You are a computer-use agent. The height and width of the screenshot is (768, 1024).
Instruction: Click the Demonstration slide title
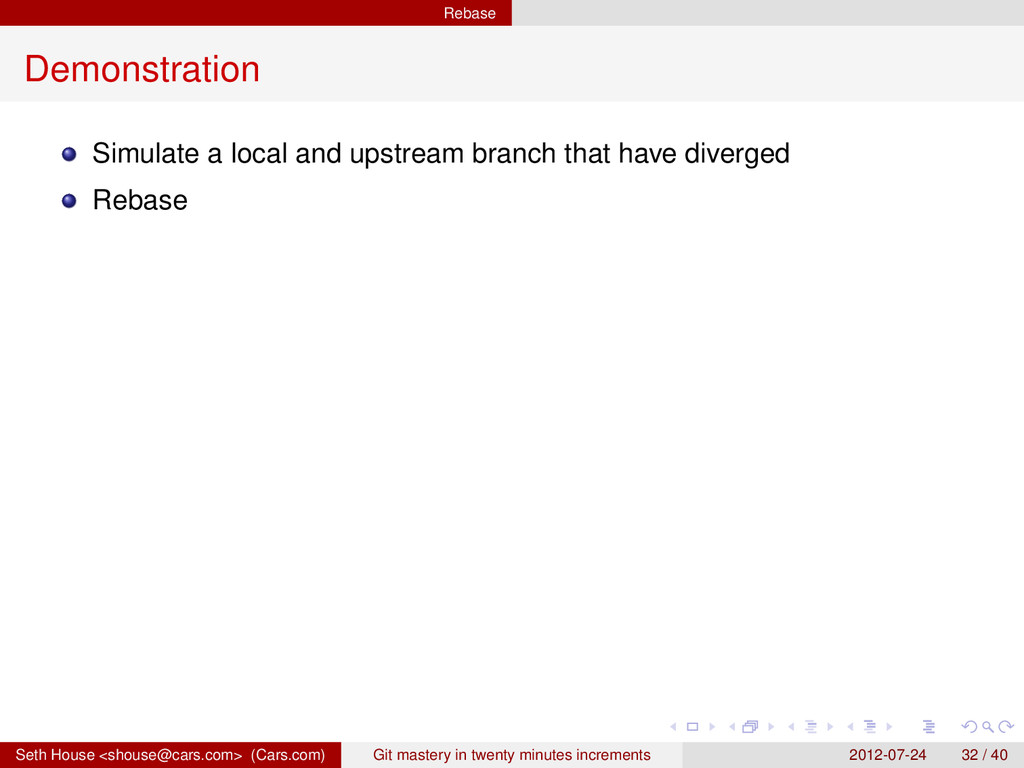142,69
